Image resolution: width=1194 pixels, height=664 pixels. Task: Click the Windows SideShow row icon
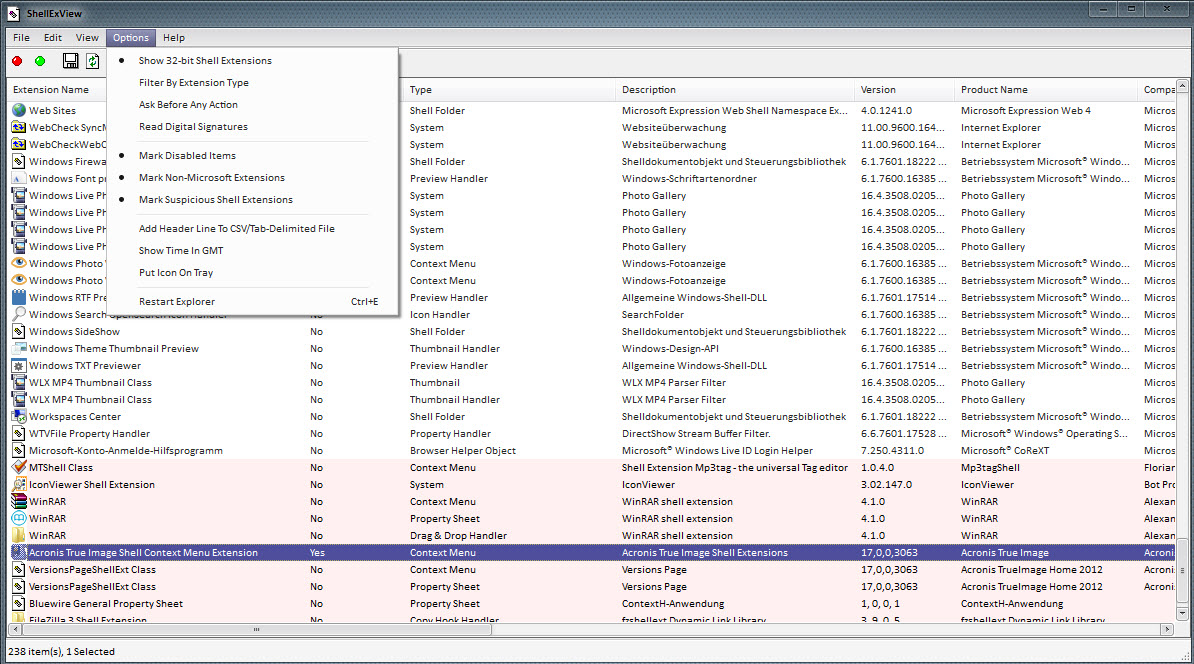[x=19, y=331]
